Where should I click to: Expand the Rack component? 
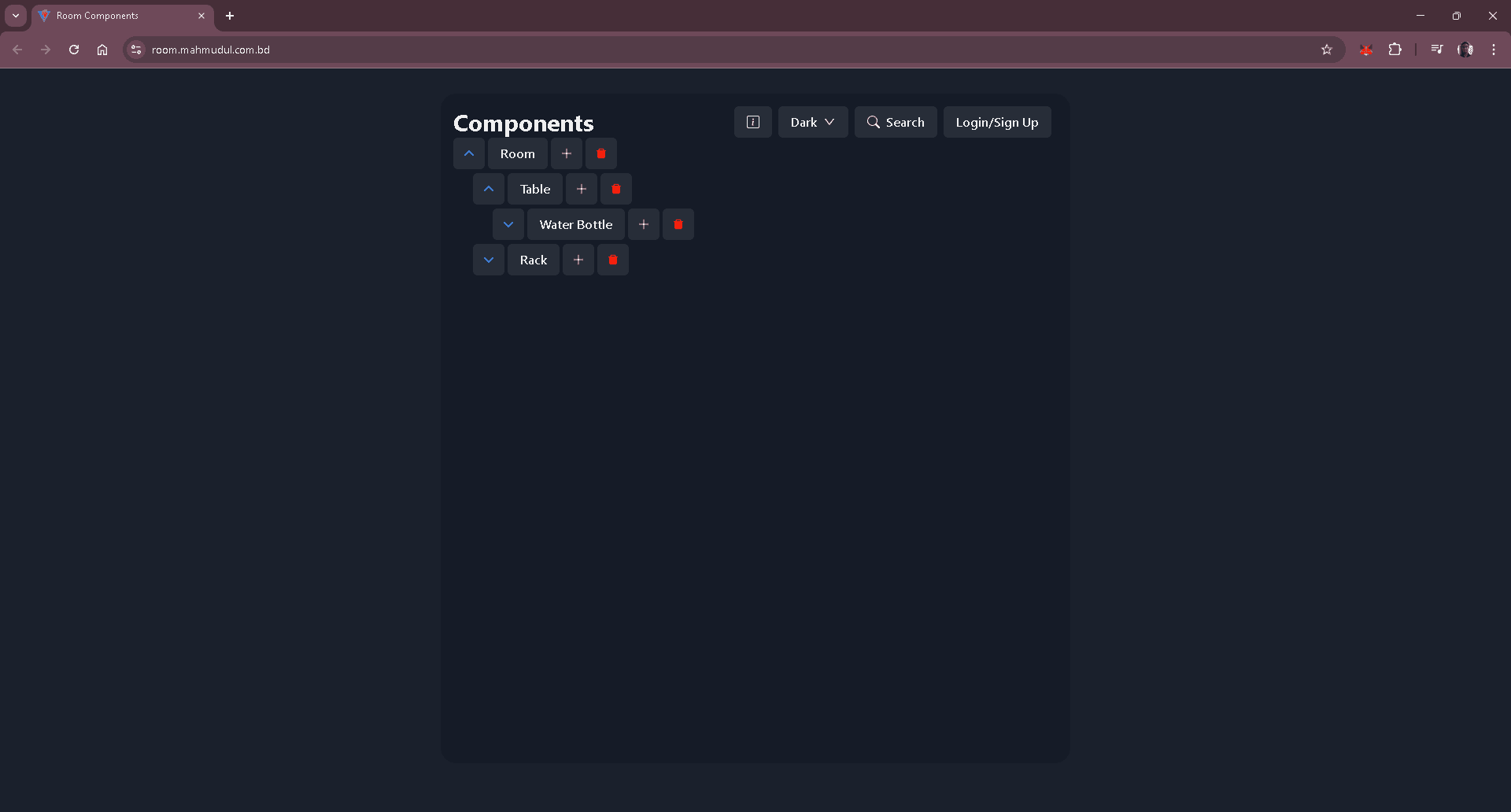488,260
